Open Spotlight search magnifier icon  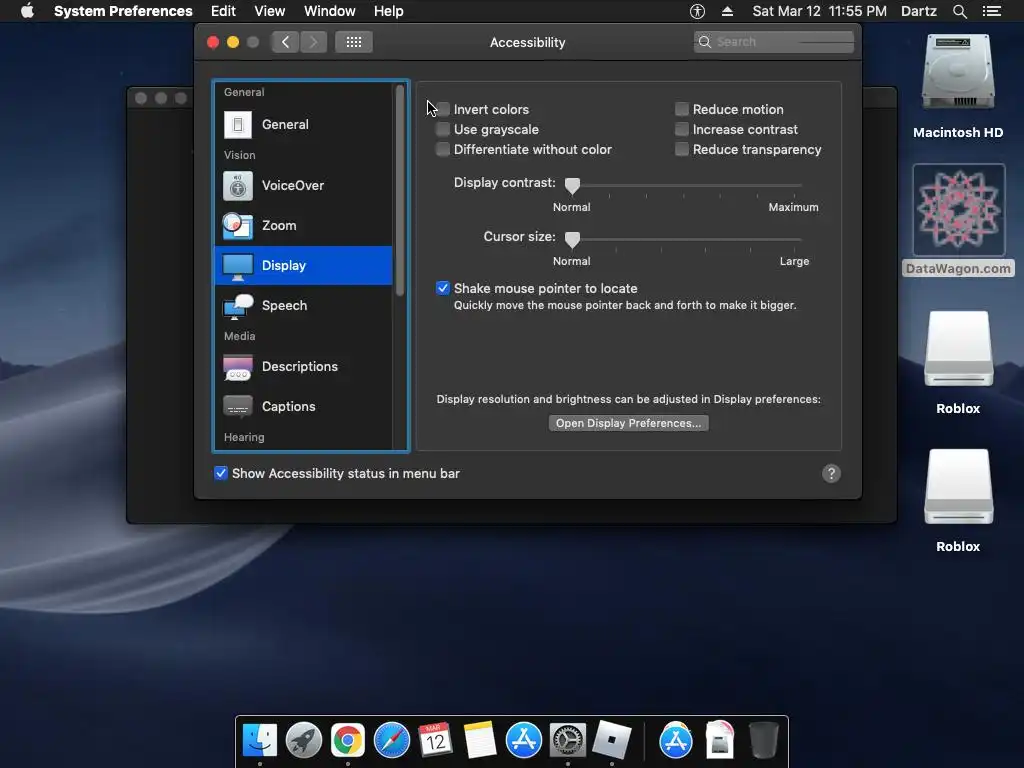coord(959,11)
